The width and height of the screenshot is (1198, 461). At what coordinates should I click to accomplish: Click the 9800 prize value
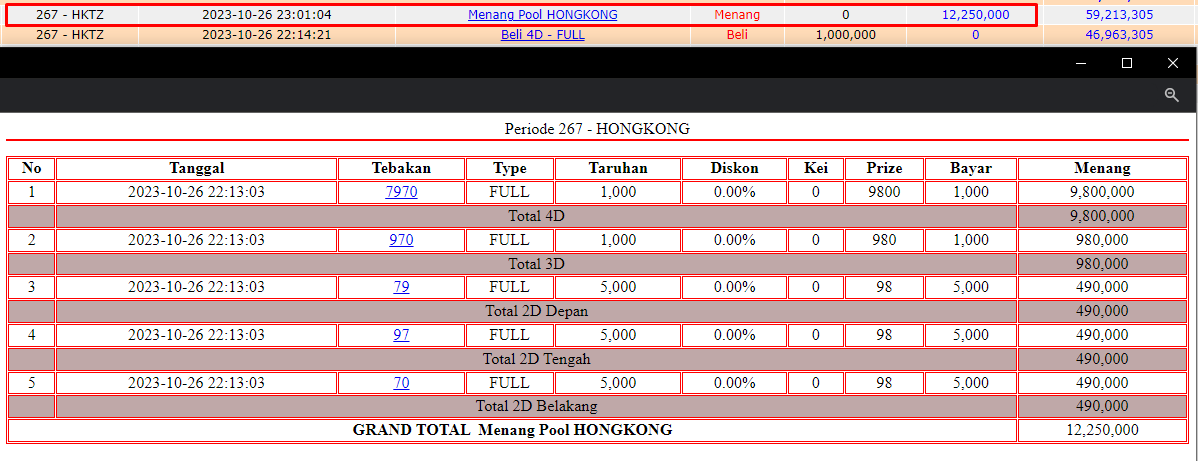point(884,192)
